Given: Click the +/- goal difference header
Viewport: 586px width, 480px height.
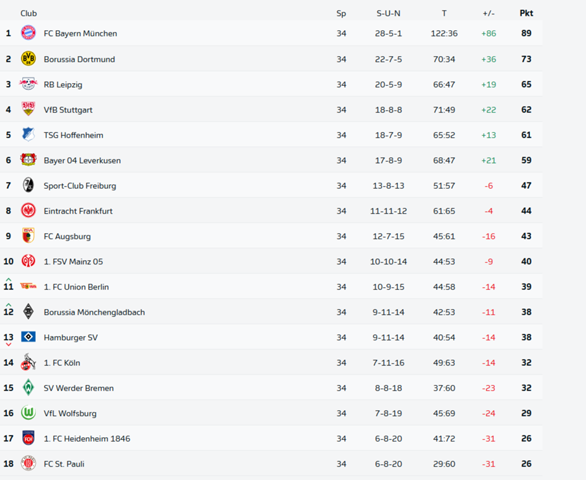Looking at the screenshot, I should tap(488, 13).
